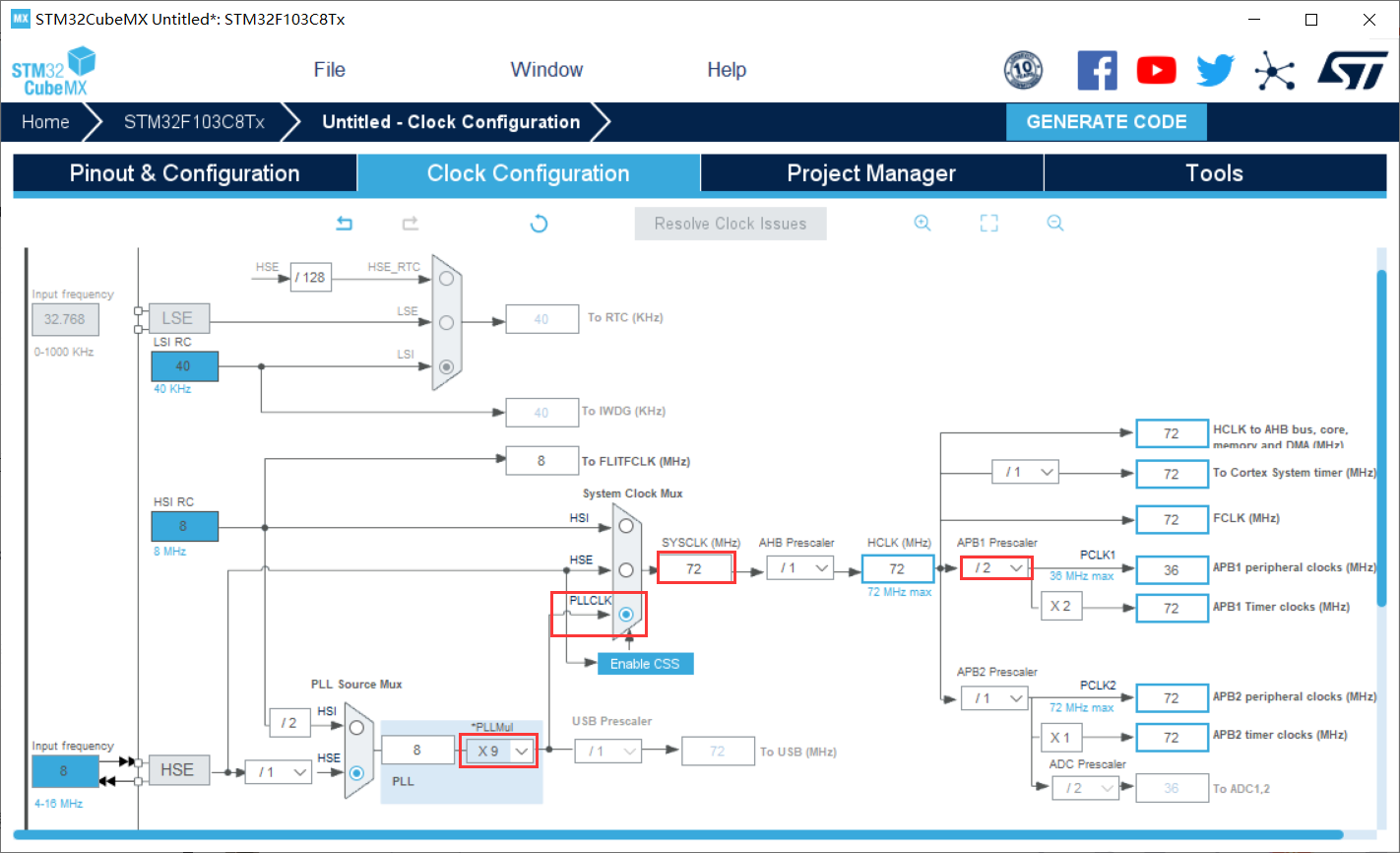Click the HSE oscillator block

[x=178, y=770]
